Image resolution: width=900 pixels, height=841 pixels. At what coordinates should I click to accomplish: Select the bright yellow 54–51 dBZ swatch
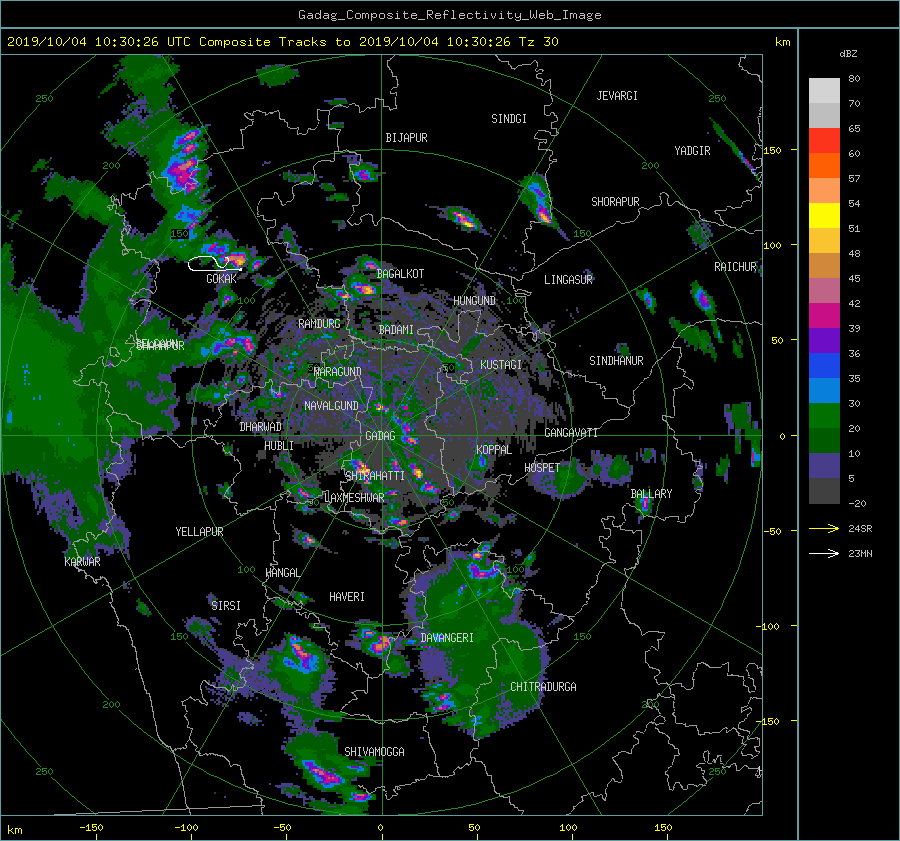pyautogui.click(x=824, y=216)
